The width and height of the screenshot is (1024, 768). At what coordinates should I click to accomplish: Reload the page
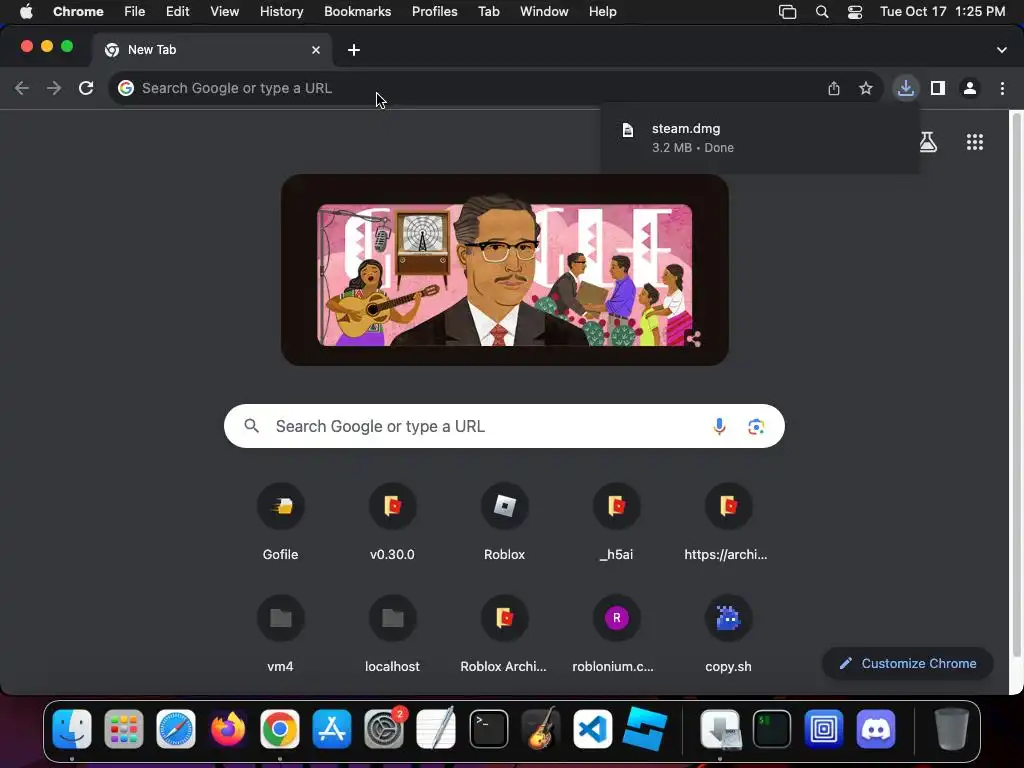86,88
